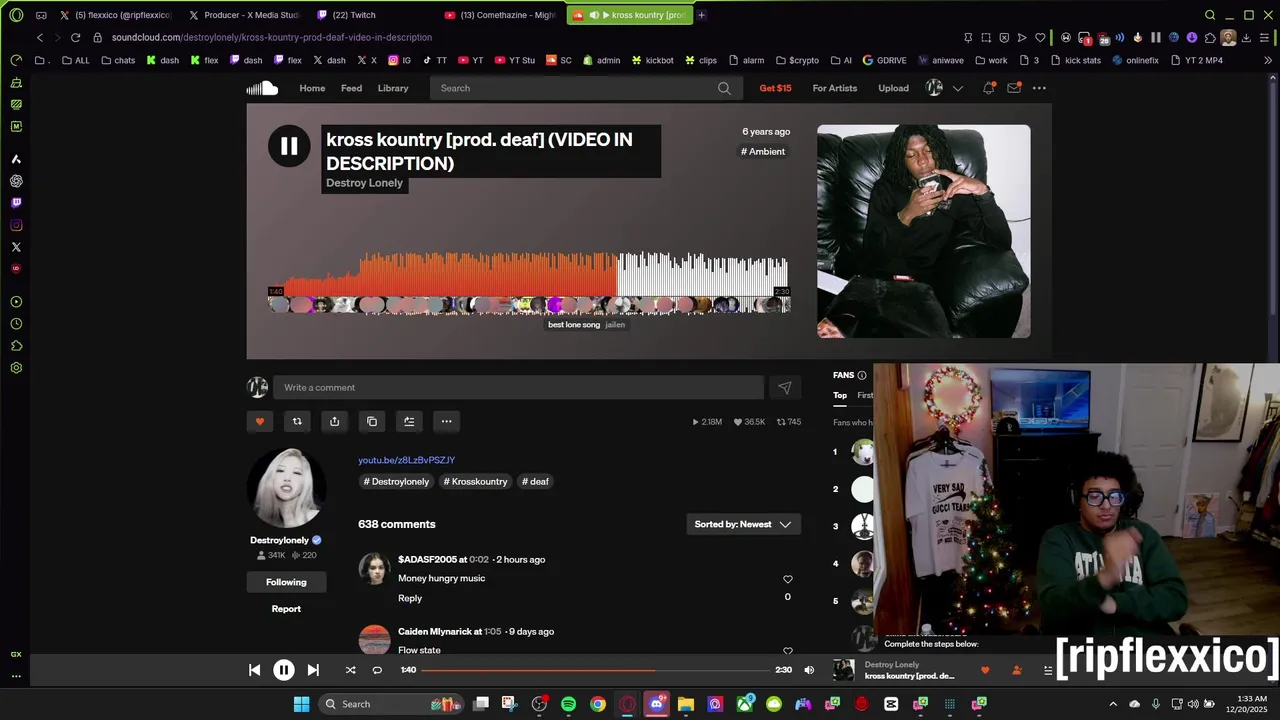This screenshot has width=1280, height=720.
Task: Click the search magnifier icon in SoundCloud
Action: (724, 88)
